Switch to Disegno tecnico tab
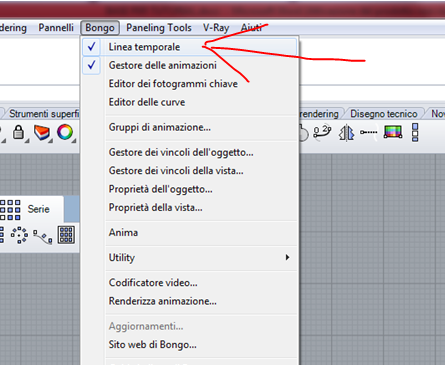Screen dimensions: 445x365 (x=384, y=114)
